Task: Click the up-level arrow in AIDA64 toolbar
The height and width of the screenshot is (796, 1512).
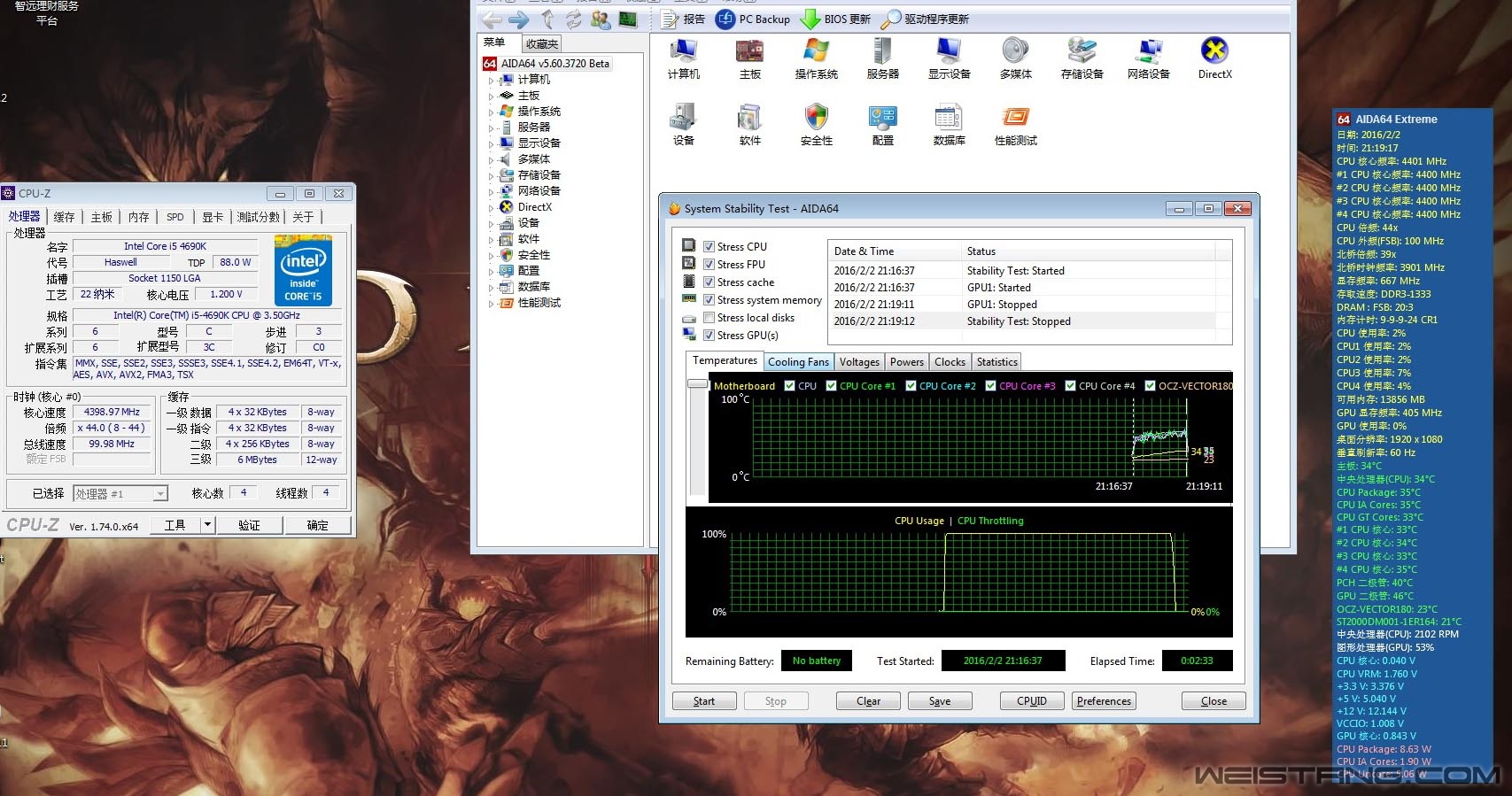Action: (x=548, y=19)
